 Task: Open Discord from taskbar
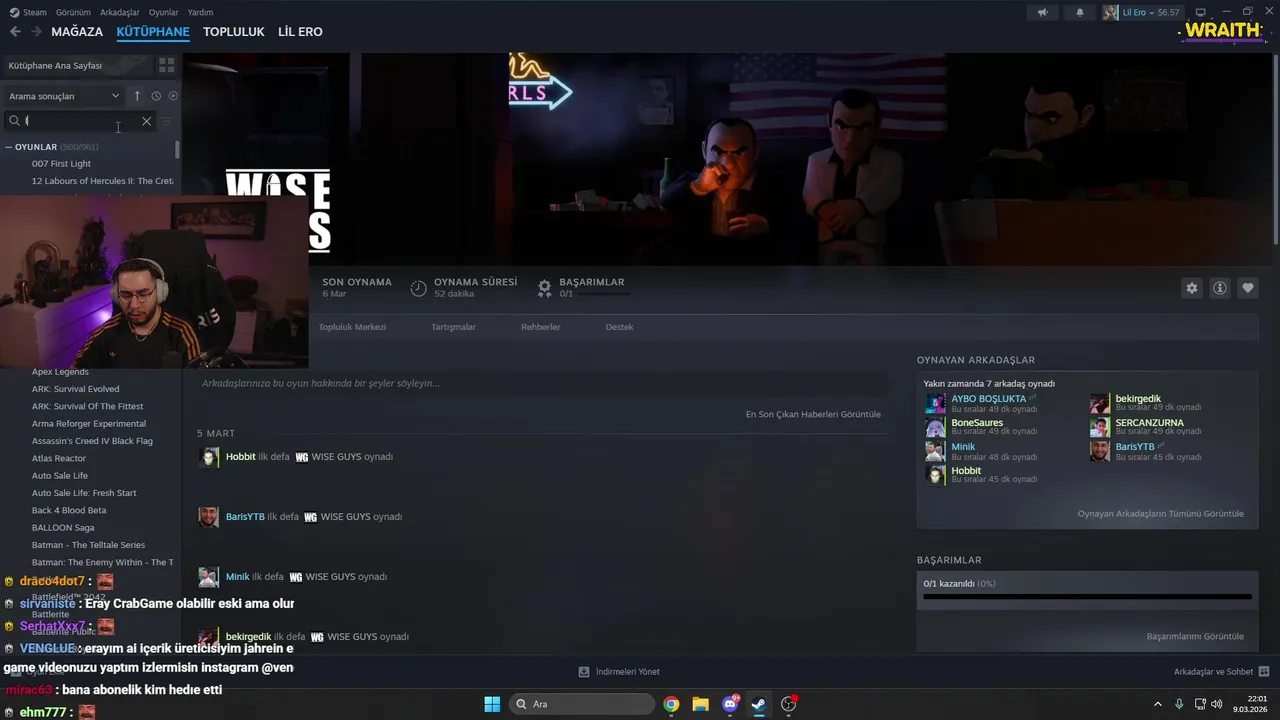tap(730, 704)
